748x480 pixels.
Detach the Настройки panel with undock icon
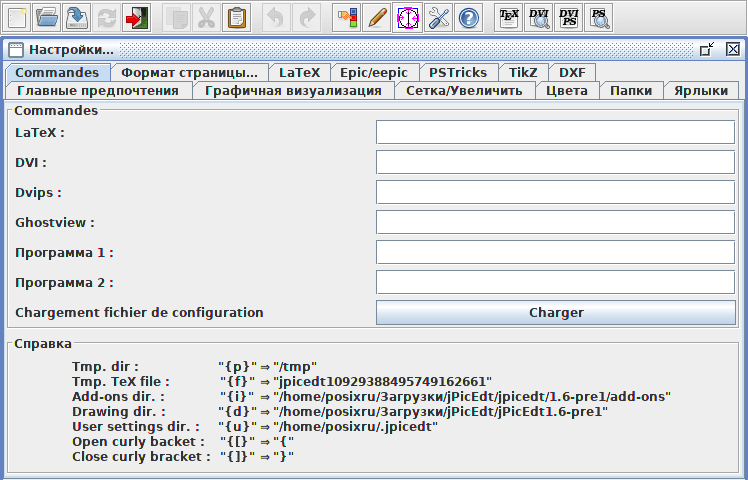[x=706, y=49]
